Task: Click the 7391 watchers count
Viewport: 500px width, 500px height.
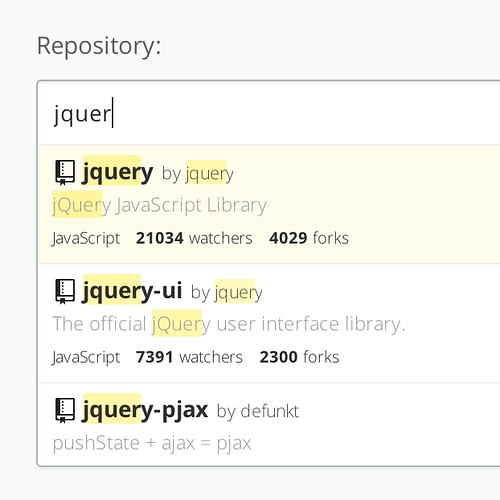Action: click(189, 357)
